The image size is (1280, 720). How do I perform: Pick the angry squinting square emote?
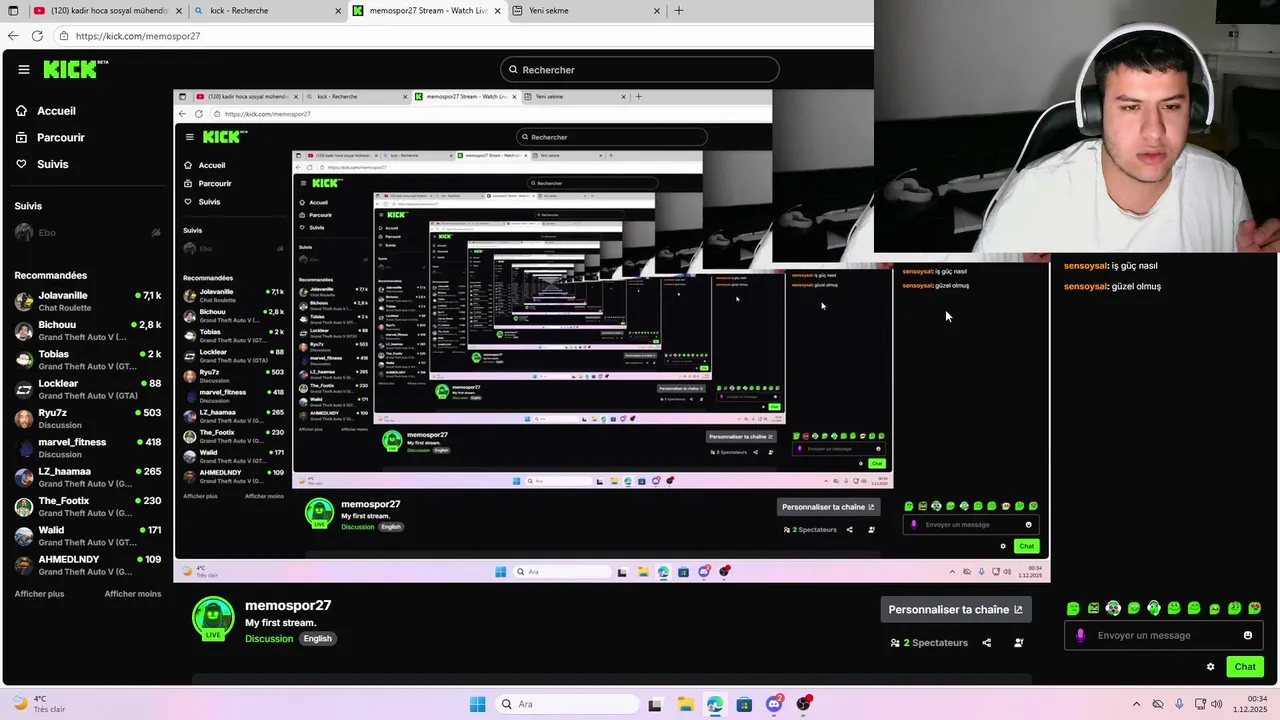[x=1093, y=608]
